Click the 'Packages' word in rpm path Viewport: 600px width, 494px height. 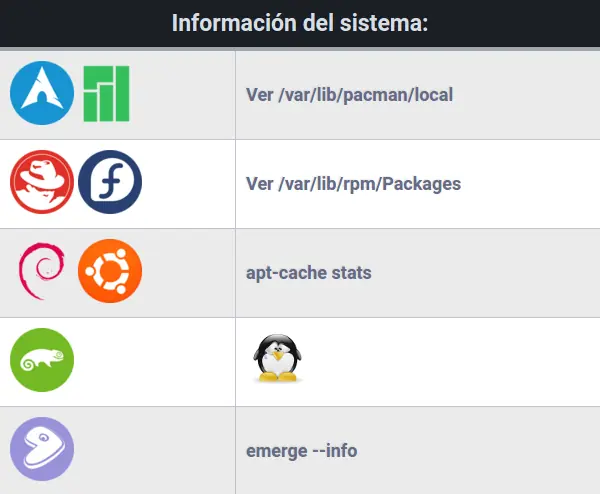421,184
